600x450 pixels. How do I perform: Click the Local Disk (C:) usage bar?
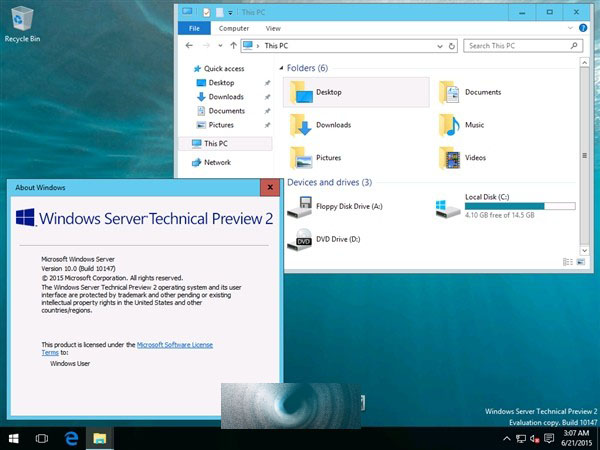pos(519,206)
